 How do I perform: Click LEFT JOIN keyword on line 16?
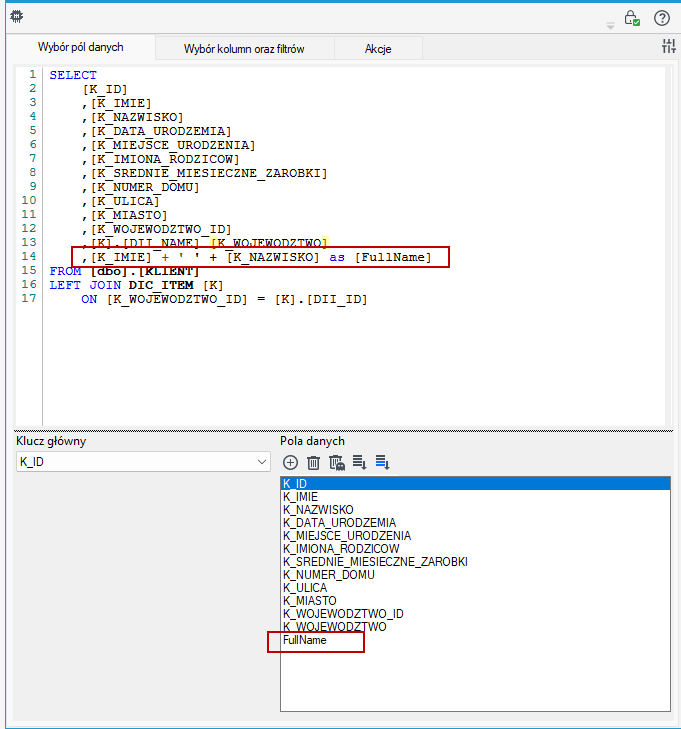(85, 285)
